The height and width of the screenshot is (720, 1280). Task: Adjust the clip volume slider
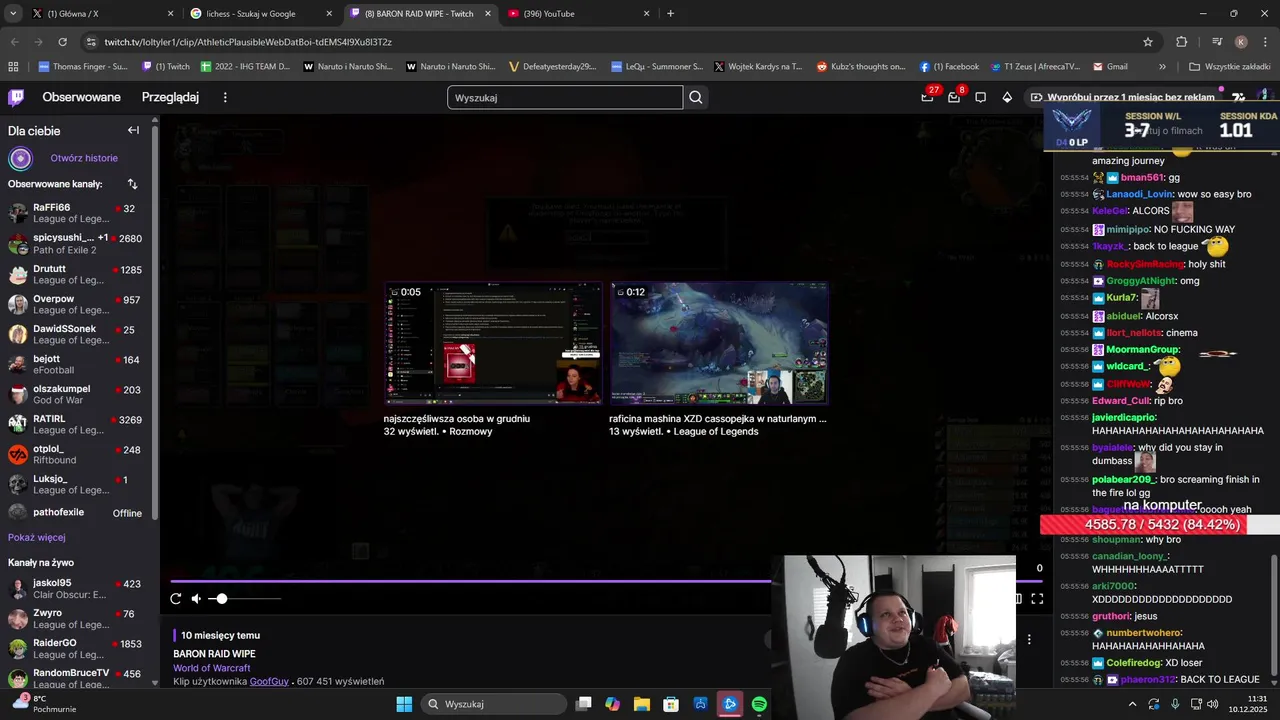[x=245, y=599]
